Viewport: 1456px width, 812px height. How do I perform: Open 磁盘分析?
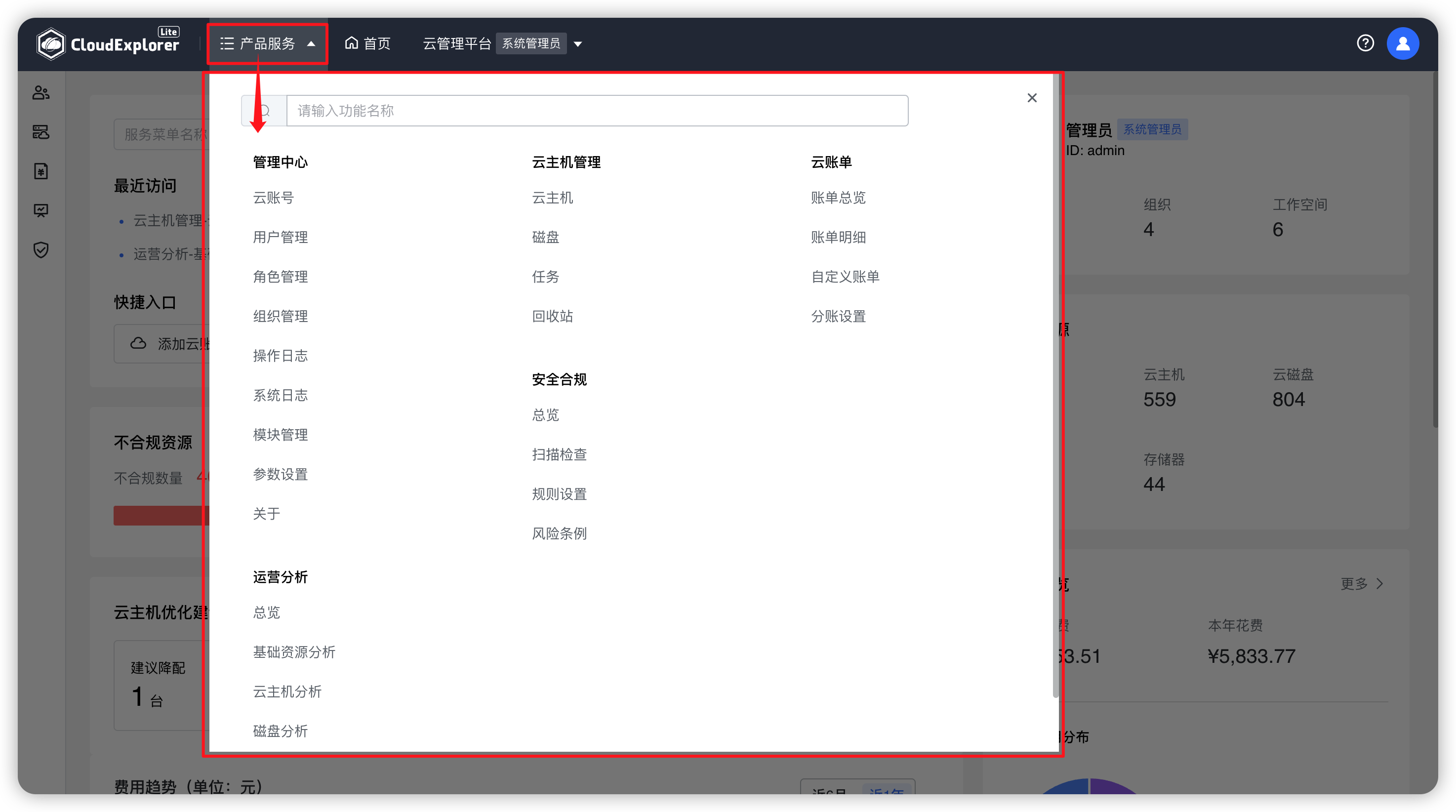(x=281, y=732)
